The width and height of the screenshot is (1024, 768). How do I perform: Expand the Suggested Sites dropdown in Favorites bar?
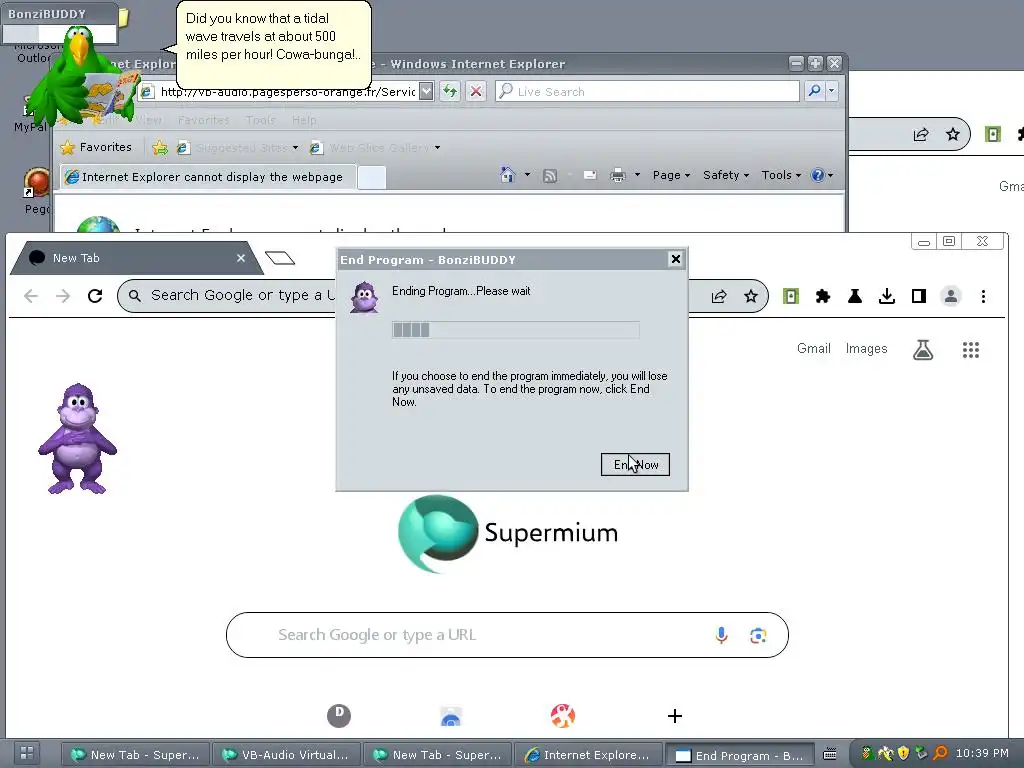coord(296,148)
